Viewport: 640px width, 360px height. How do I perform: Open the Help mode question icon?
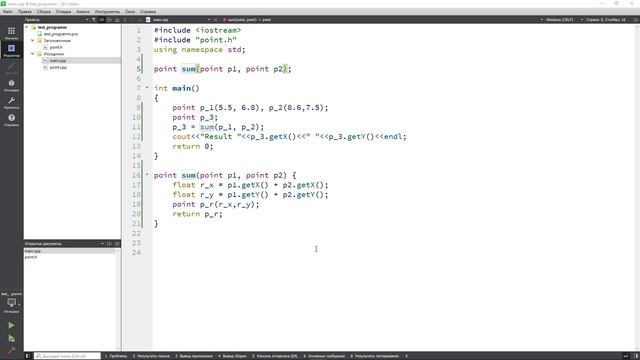coord(11,118)
